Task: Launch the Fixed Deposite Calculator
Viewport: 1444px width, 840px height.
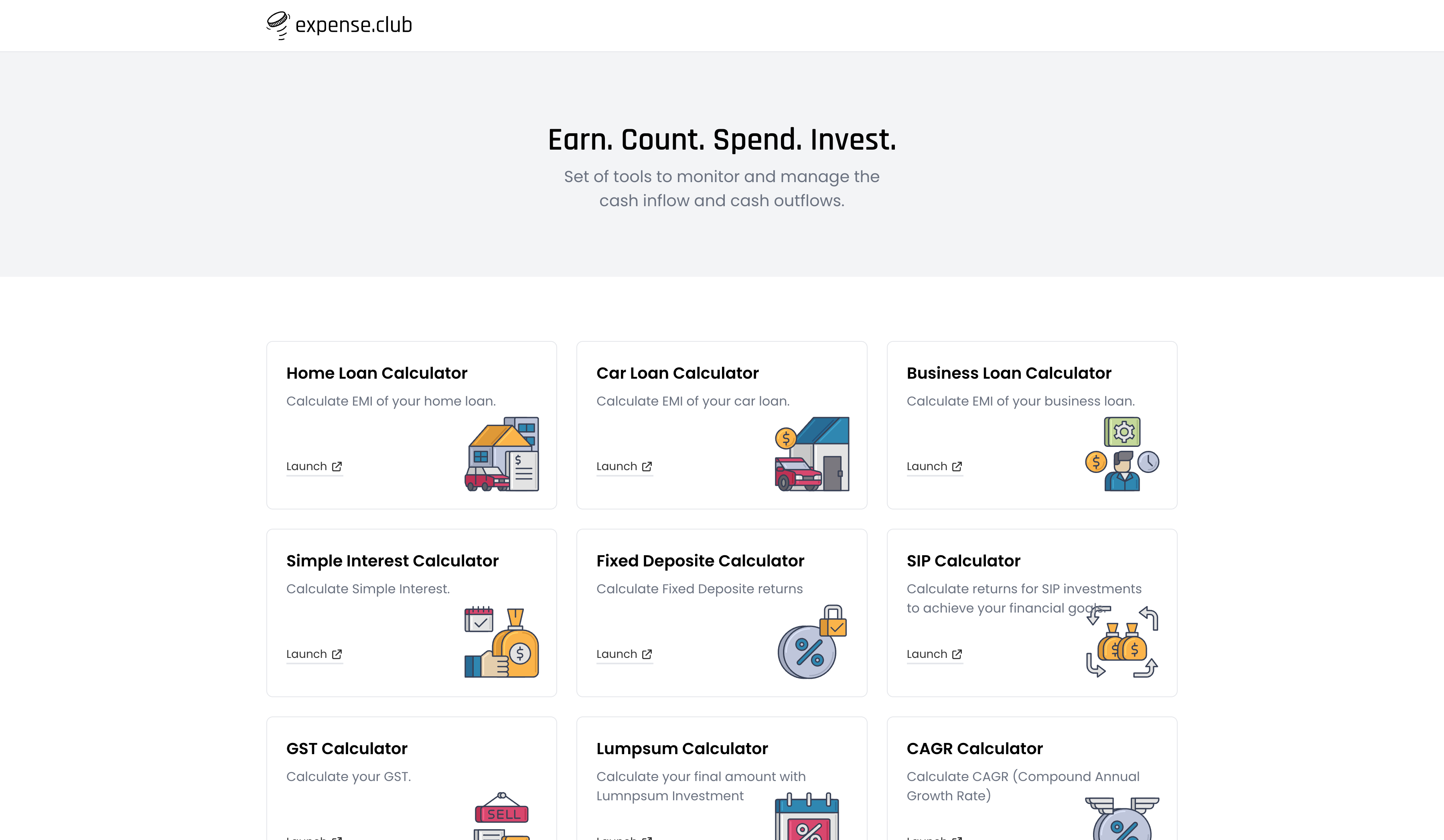Action: tap(624, 654)
